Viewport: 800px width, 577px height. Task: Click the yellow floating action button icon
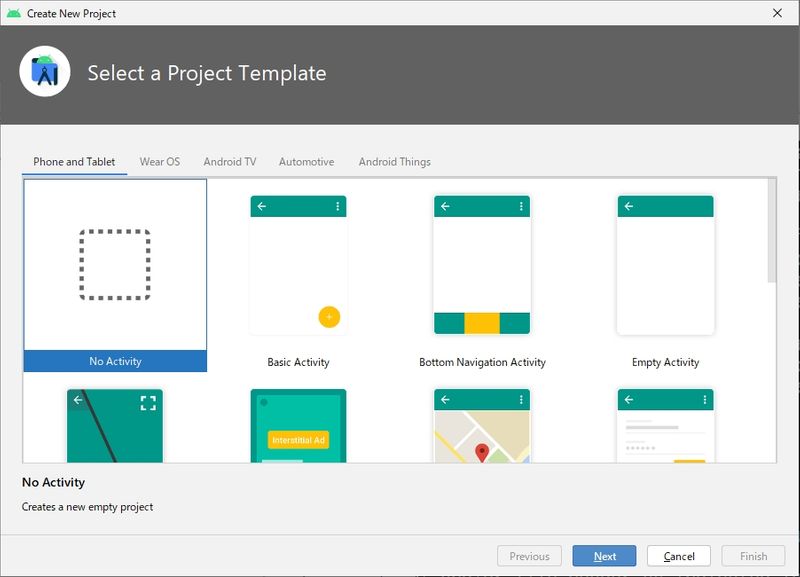coord(329,317)
